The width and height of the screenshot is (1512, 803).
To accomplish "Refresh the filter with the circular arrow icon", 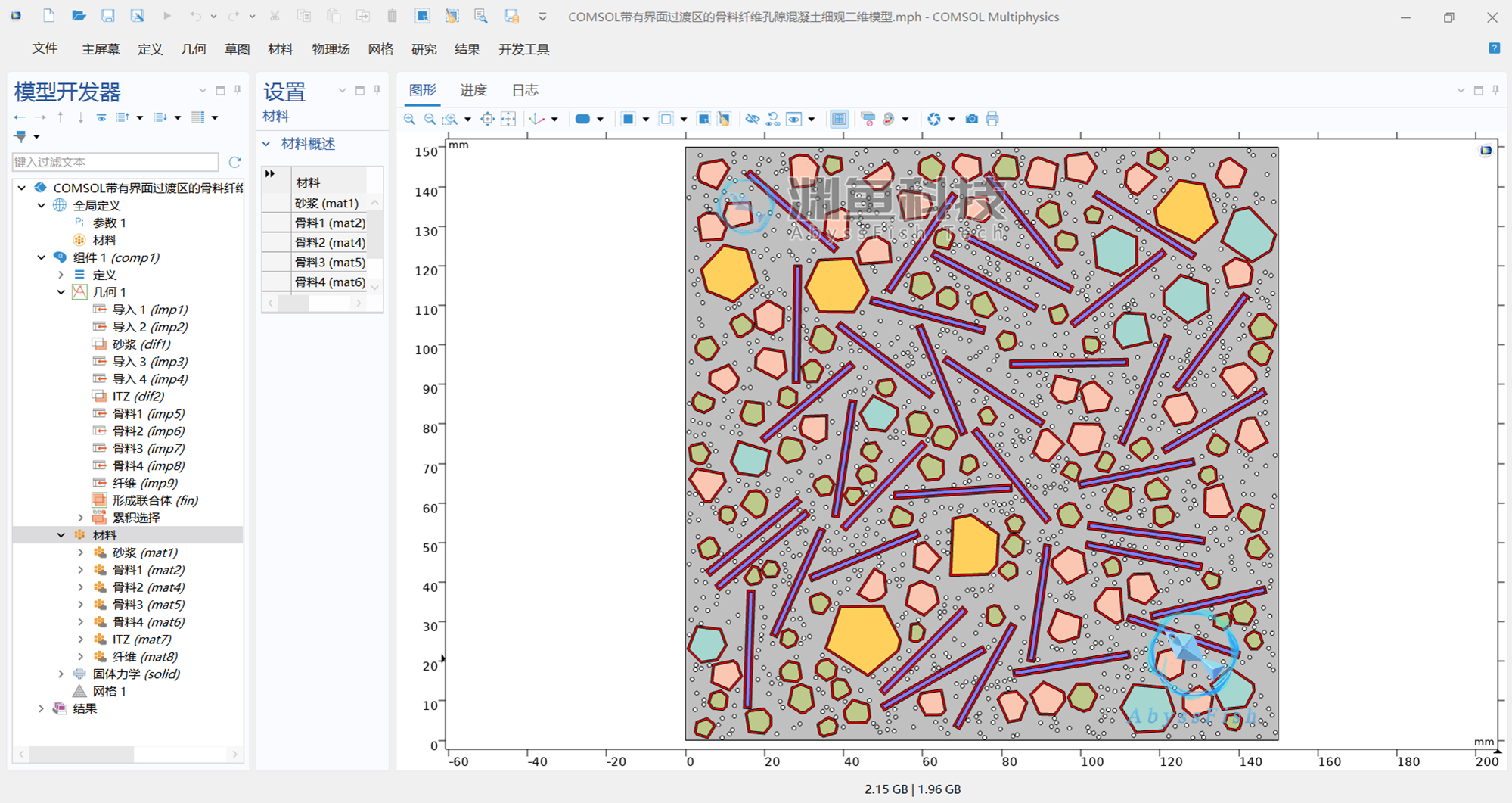I will coord(235,162).
